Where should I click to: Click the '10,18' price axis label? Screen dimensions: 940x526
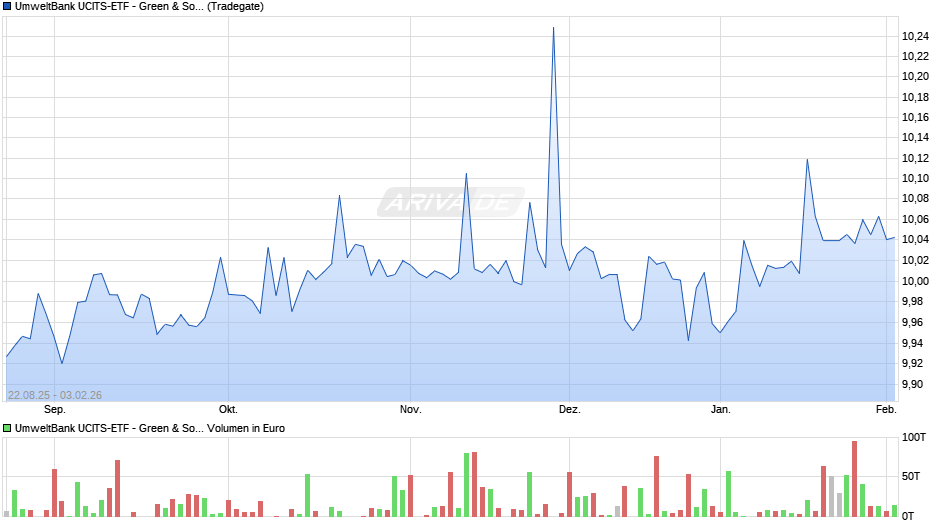pyautogui.click(x=915, y=97)
